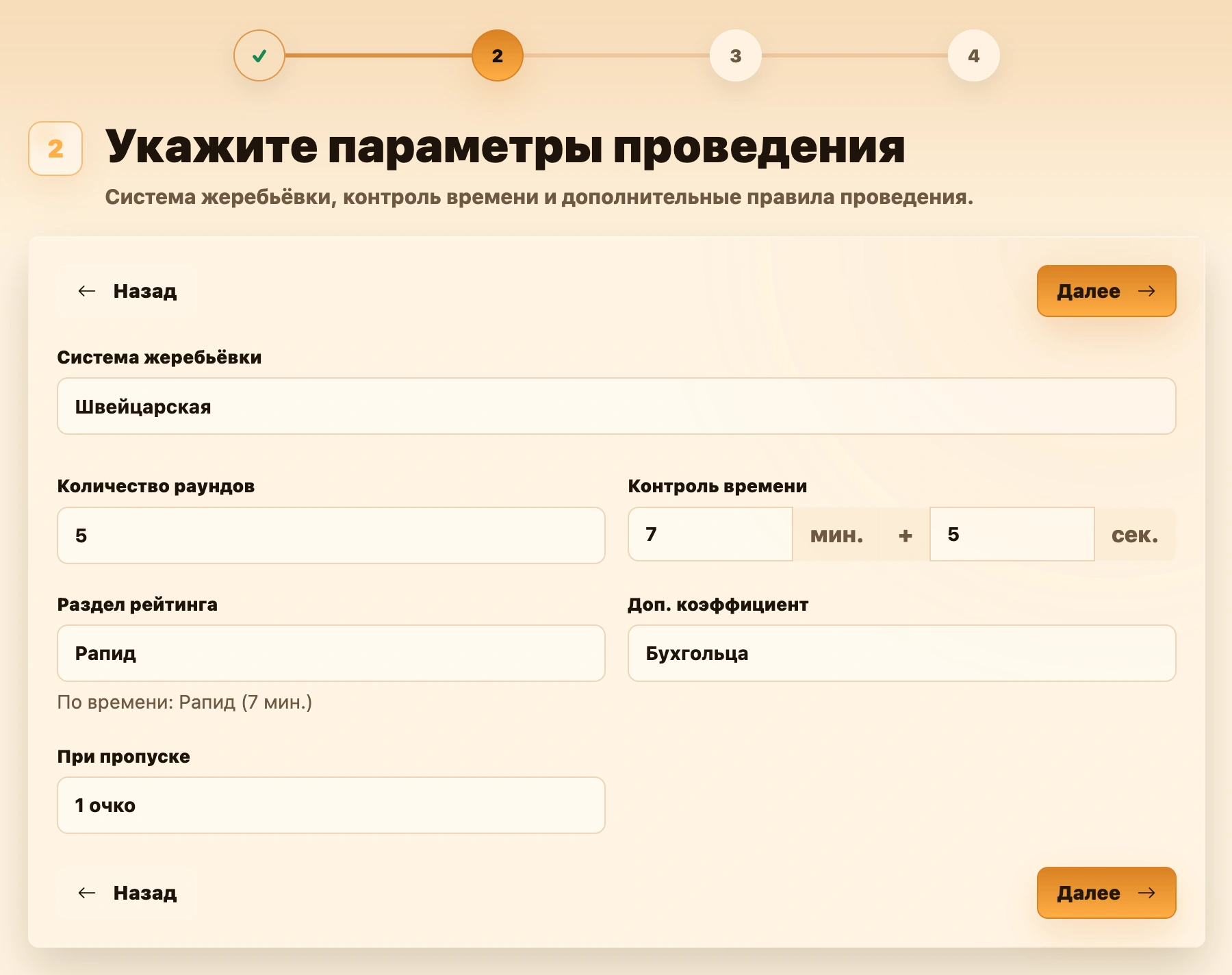Jump to step 3 in stepper

click(x=736, y=55)
